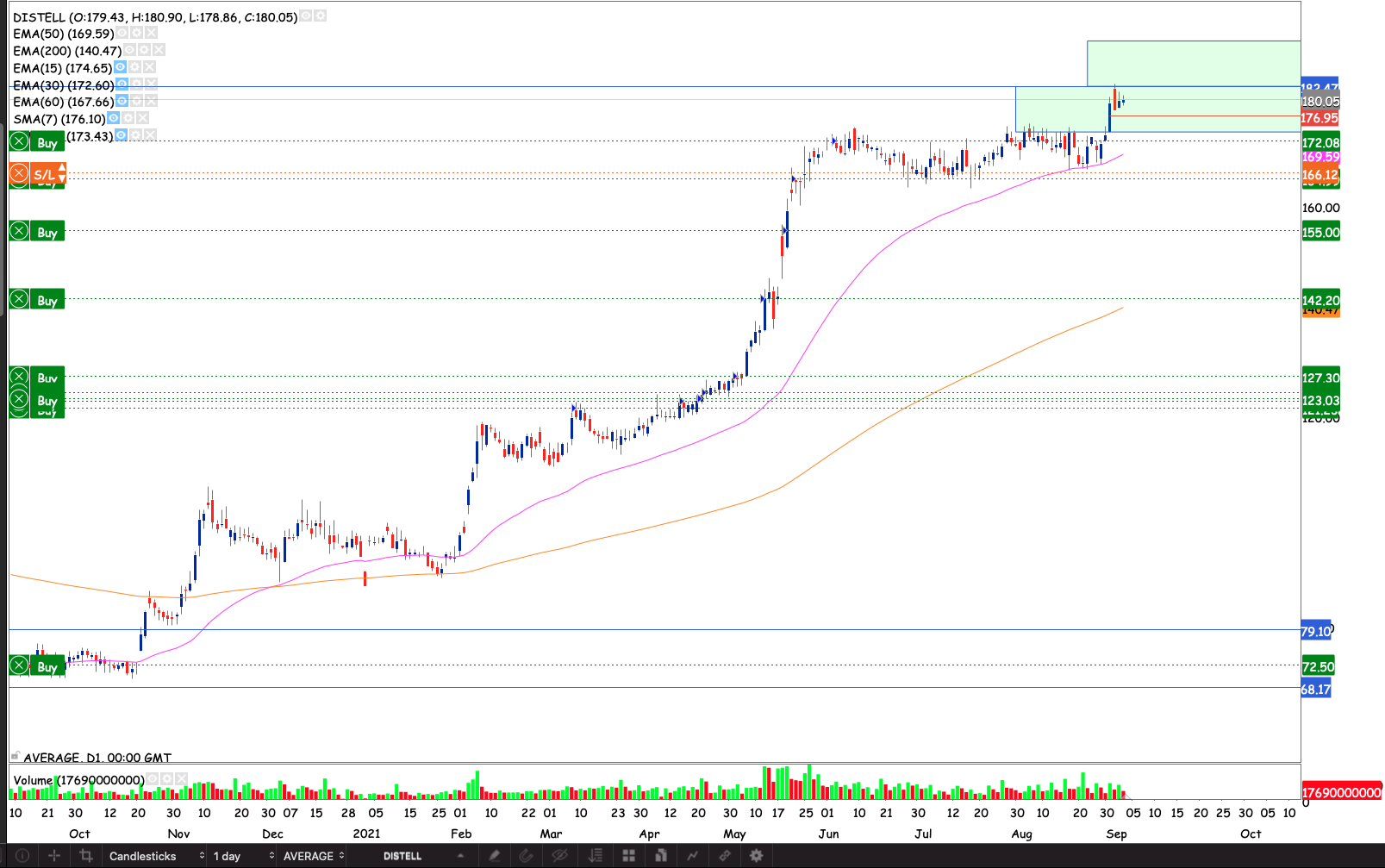Toggle visibility eye for SMA(7)

(x=114, y=118)
